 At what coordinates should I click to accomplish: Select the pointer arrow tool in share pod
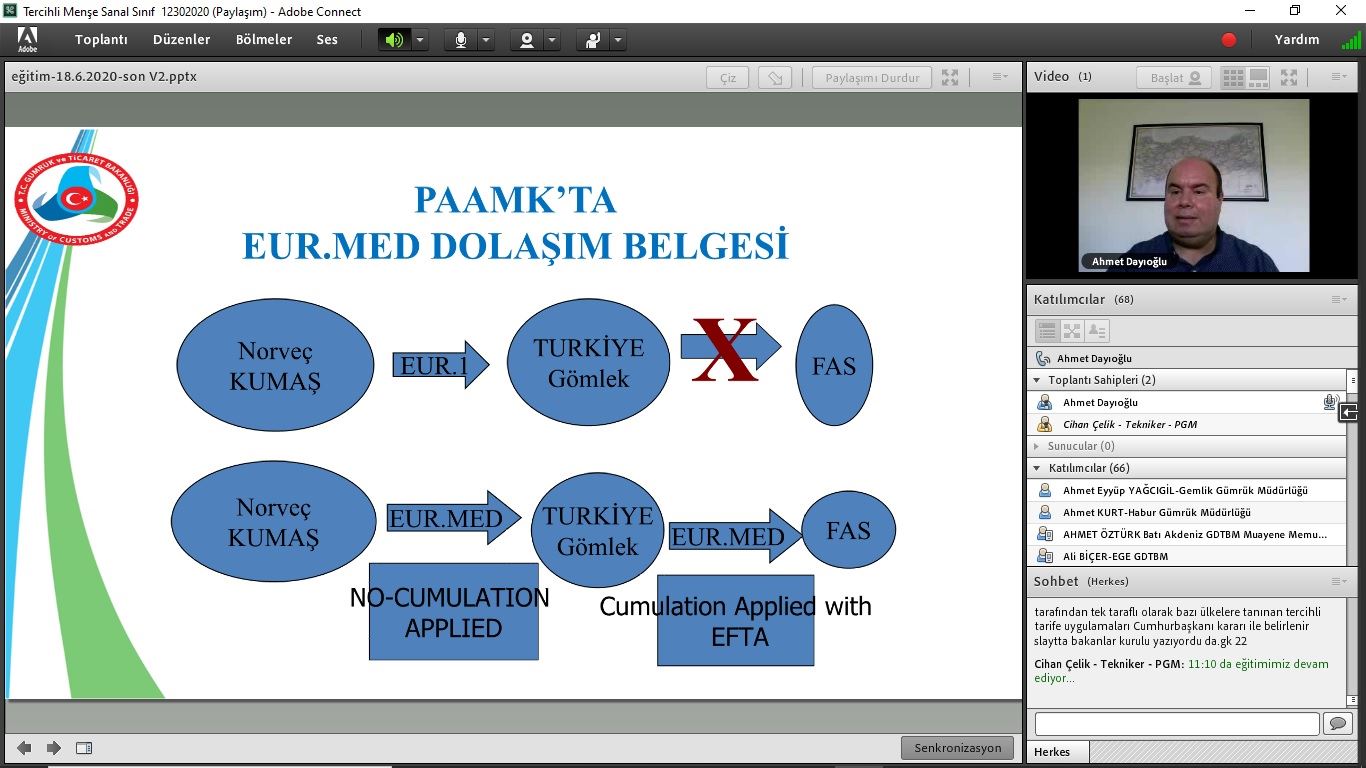774,78
